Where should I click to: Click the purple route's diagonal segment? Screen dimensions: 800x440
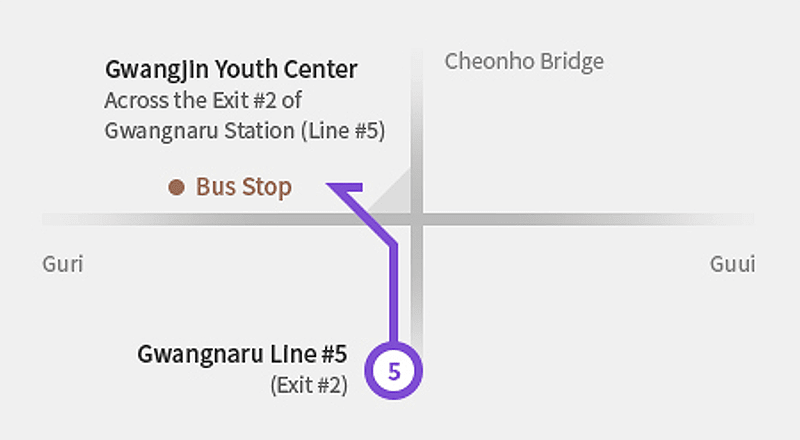[x=367, y=216]
